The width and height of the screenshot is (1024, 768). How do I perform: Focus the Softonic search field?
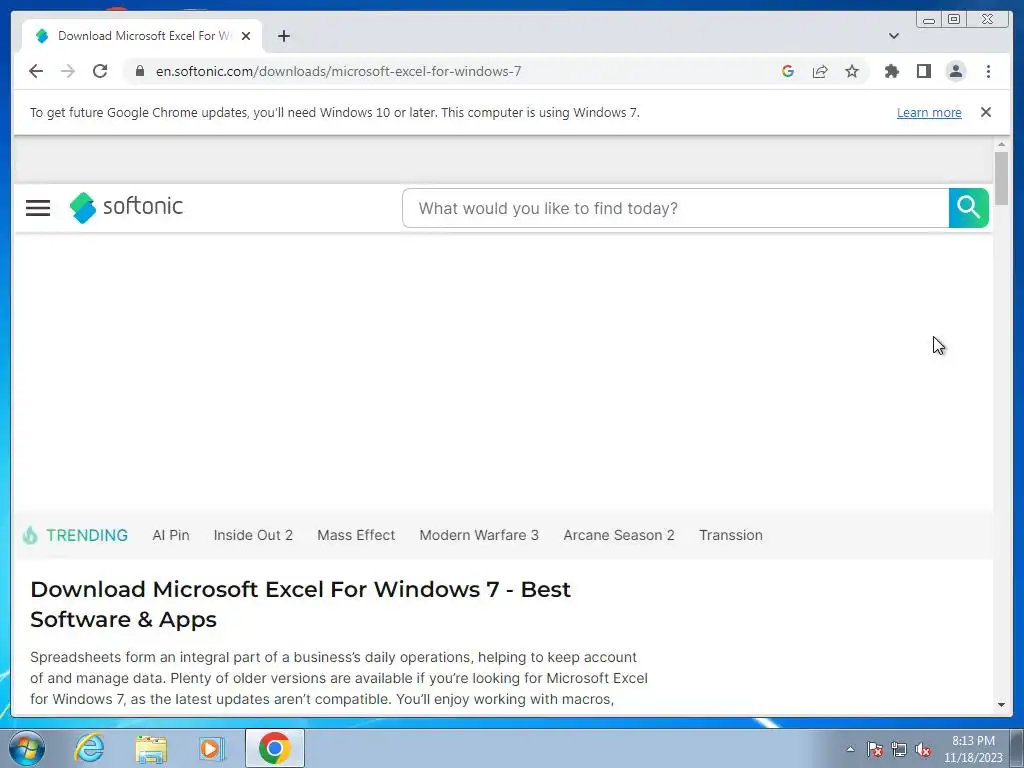coord(675,208)
